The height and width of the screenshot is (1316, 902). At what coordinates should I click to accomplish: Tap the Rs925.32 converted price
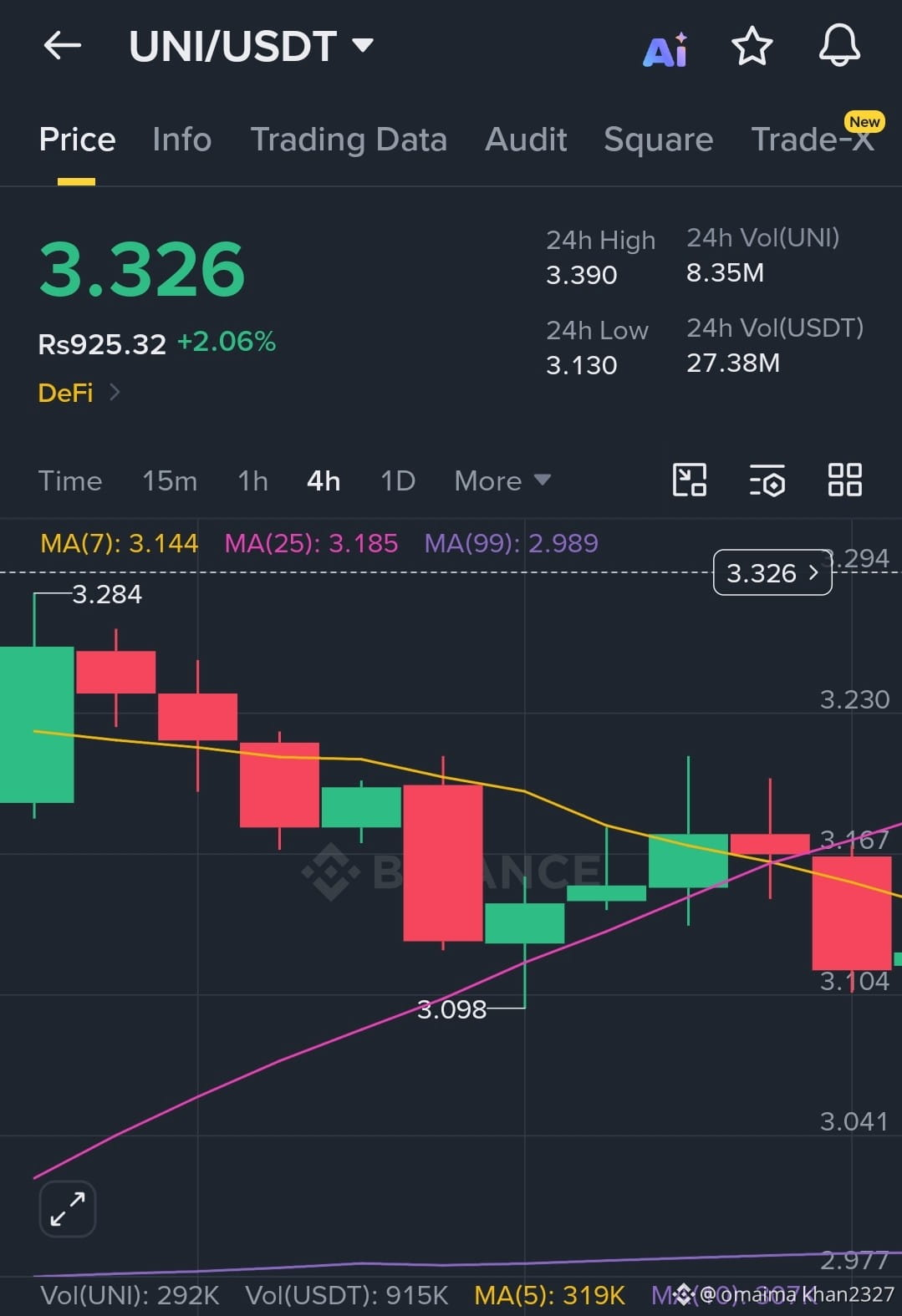[102, 344]
